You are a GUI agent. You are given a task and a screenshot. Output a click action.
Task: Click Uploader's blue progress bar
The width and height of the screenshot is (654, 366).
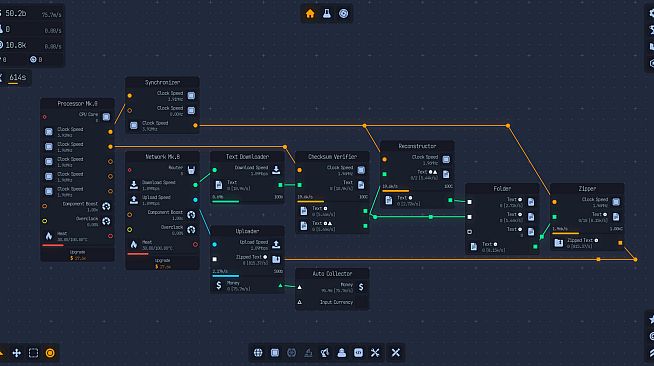[226, 276]
